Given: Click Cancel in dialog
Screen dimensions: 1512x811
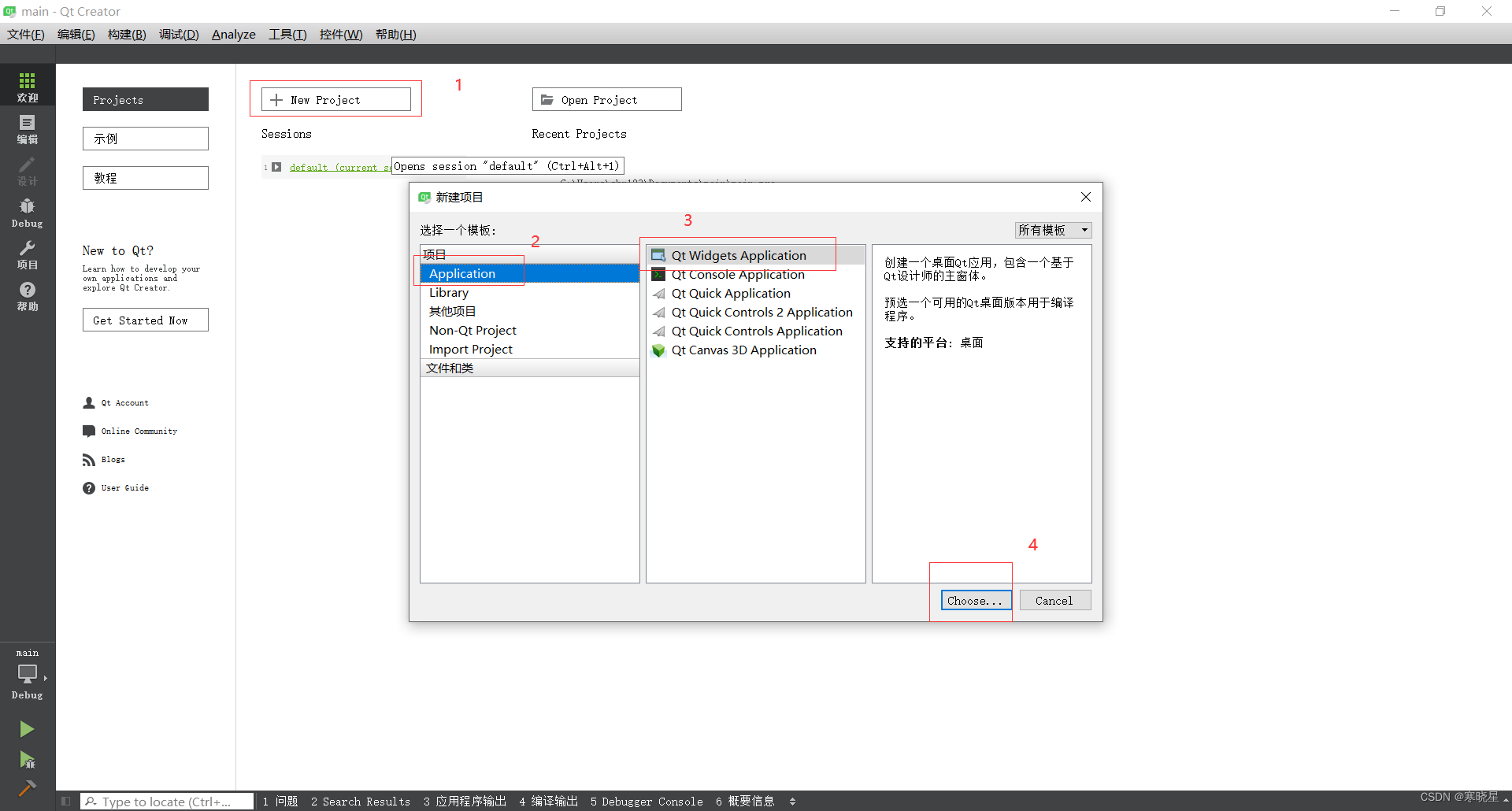Looking at the screenshot, I should 1054,600.
